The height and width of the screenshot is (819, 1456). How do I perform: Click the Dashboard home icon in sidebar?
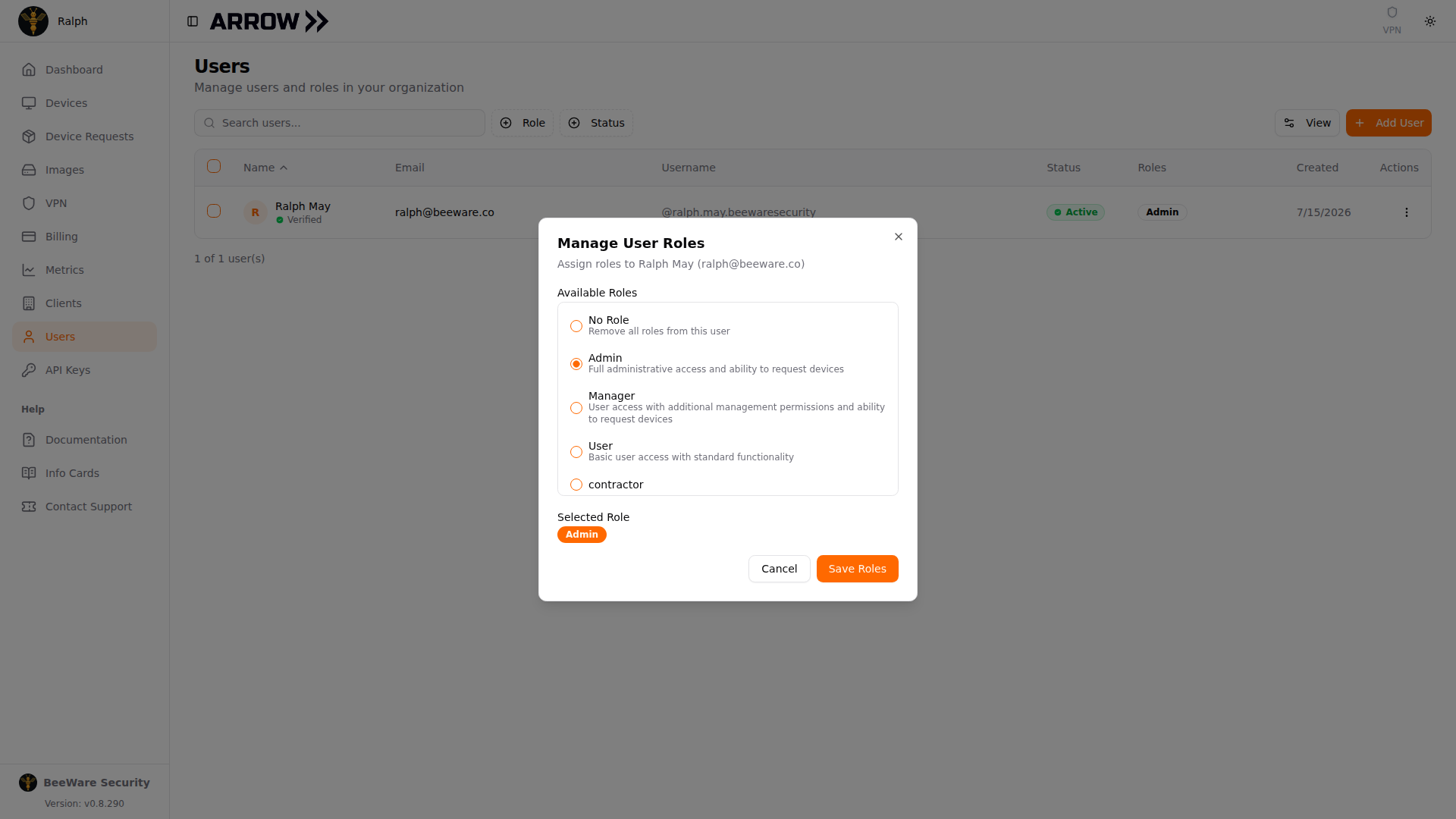[29, 70]
